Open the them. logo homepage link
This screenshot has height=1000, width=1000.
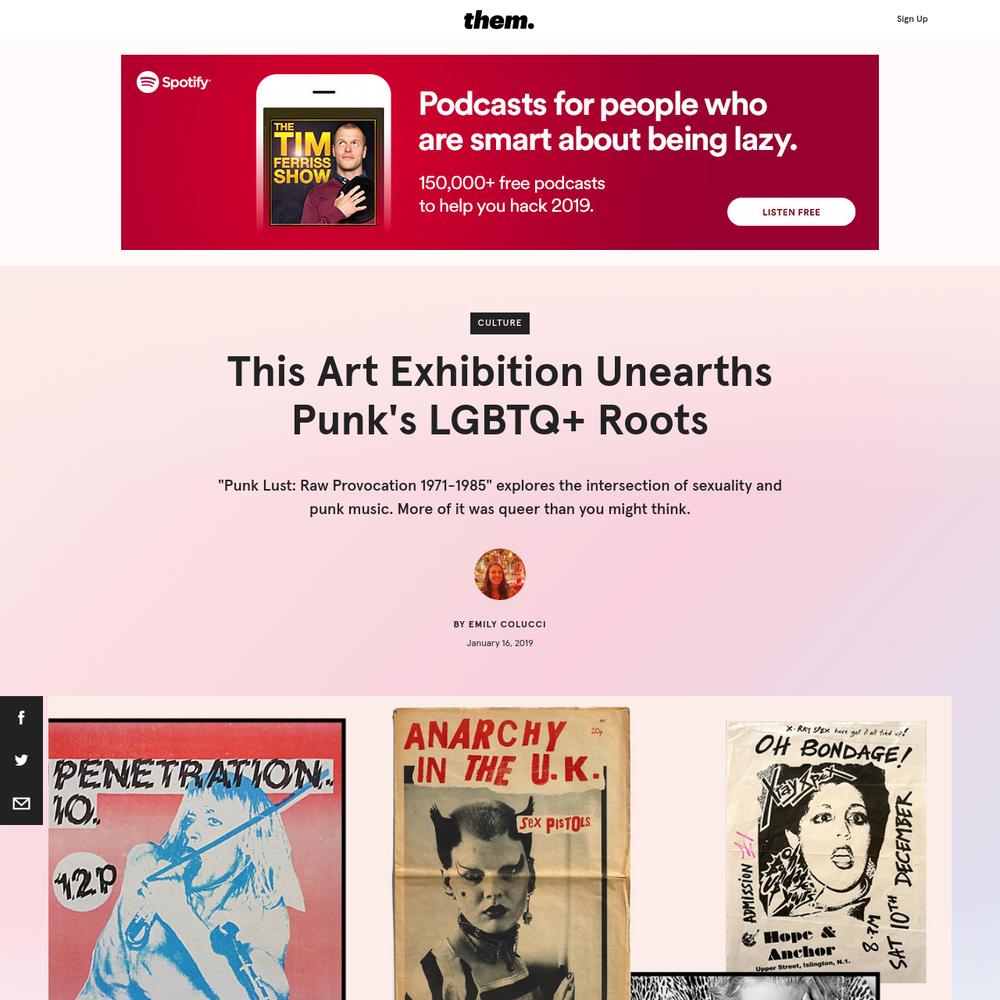(x=499, y=20)
